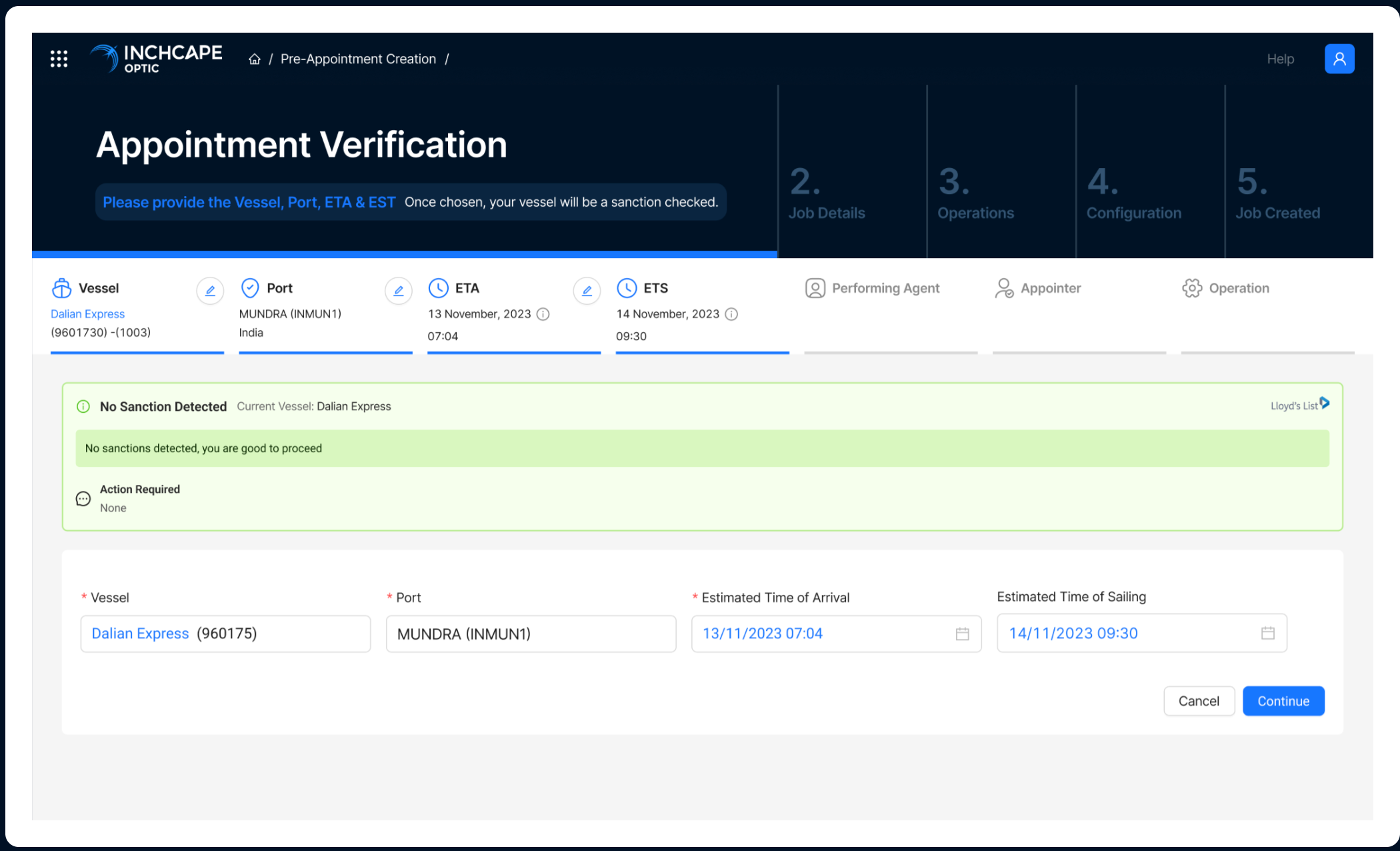Edit the Port step with pencil icon

point(399,291)
